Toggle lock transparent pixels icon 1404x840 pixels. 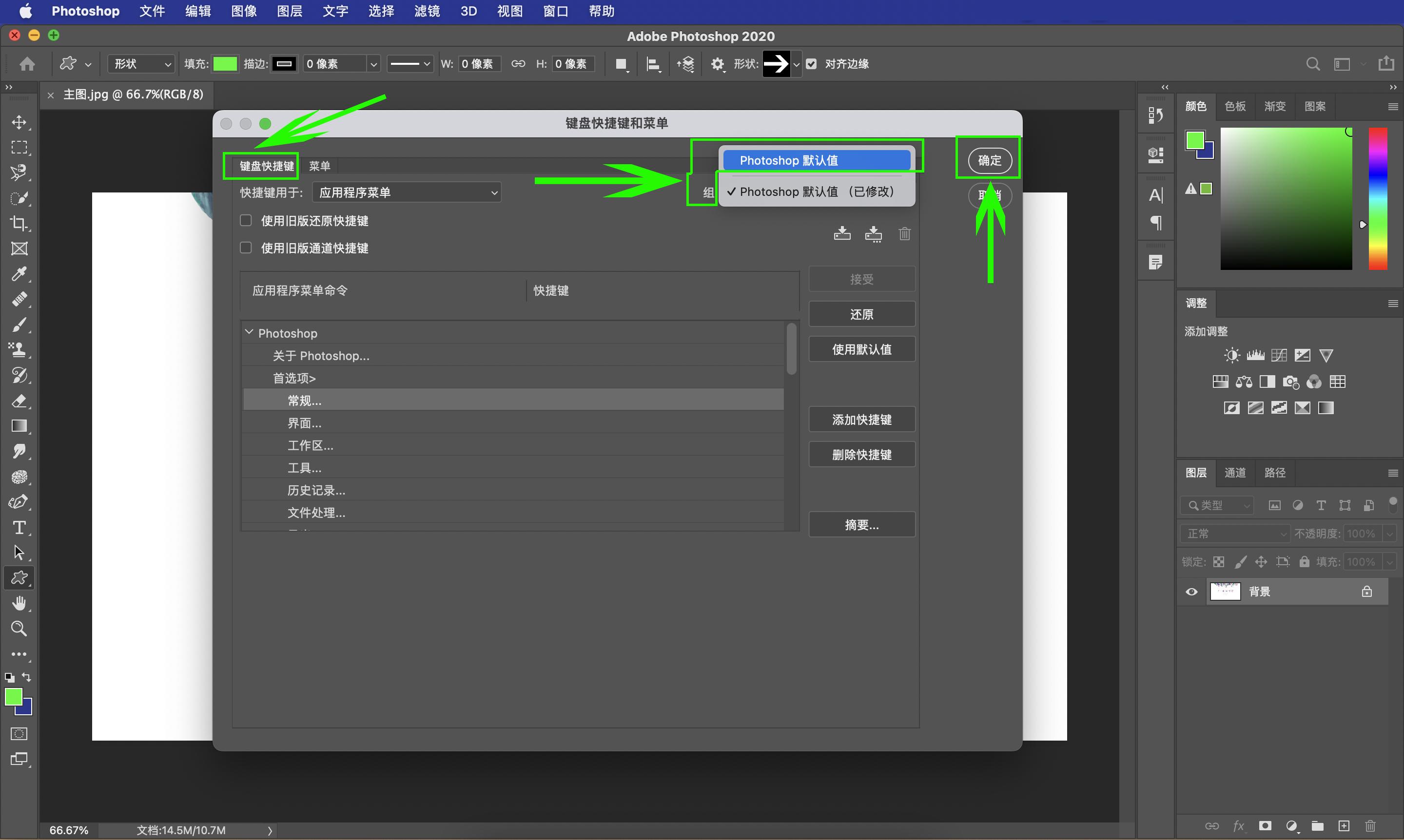click(1218, 561)
